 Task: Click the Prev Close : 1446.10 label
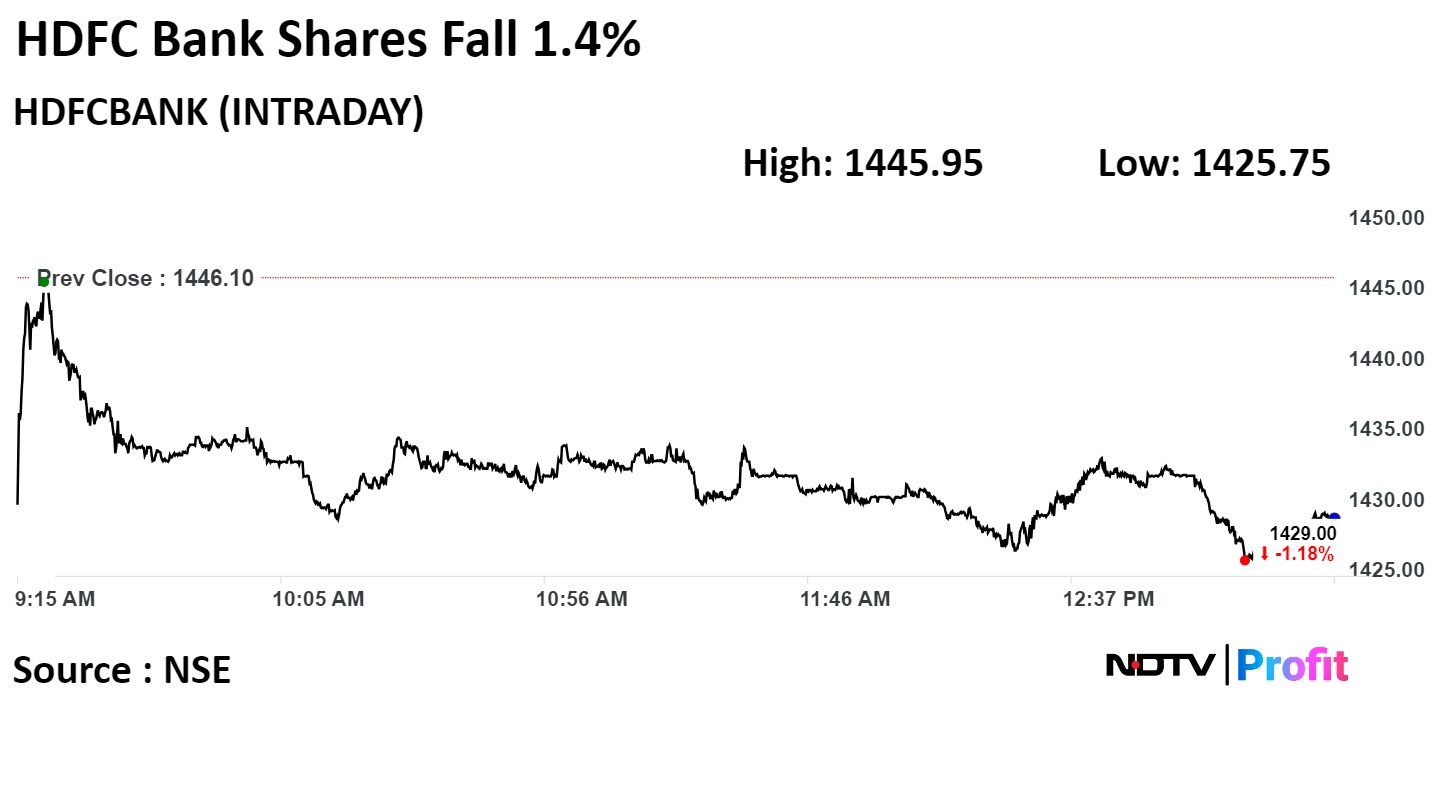click(145, 278)
